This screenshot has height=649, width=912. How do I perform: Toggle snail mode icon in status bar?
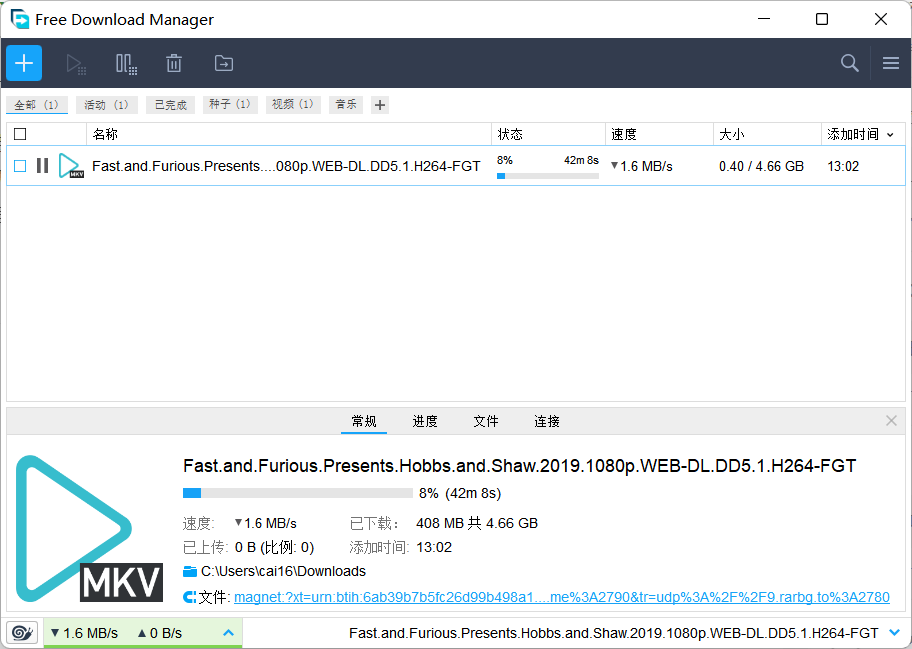[22, 633]
